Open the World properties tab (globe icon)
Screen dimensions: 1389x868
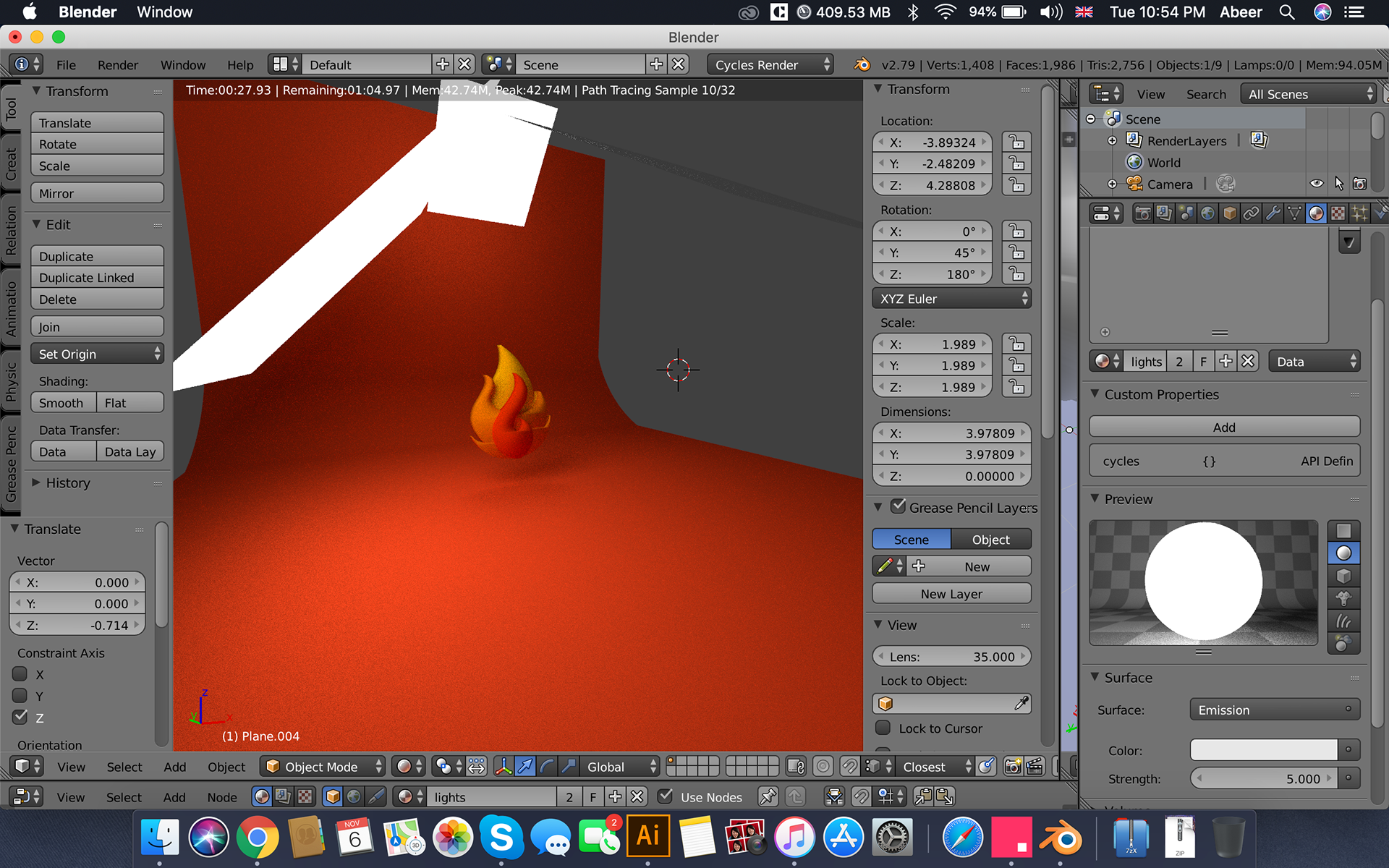pos(1207,213)
